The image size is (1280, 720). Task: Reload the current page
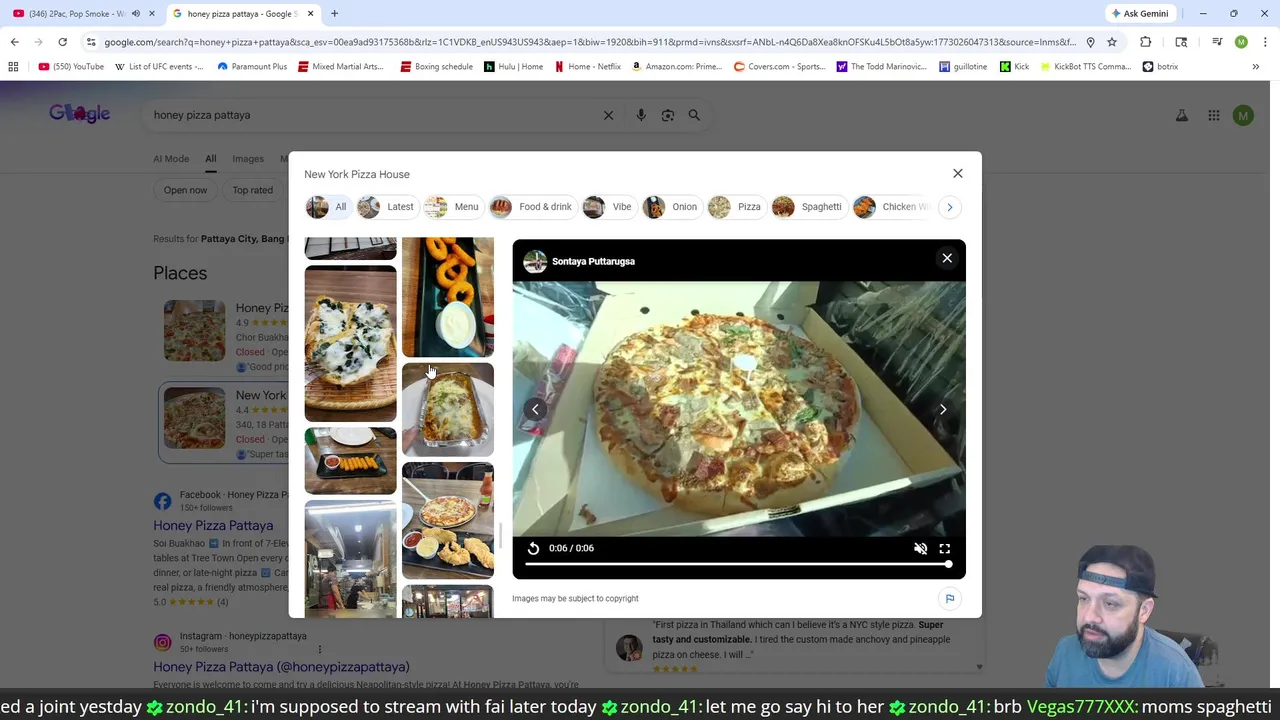(x=62, y=42)
